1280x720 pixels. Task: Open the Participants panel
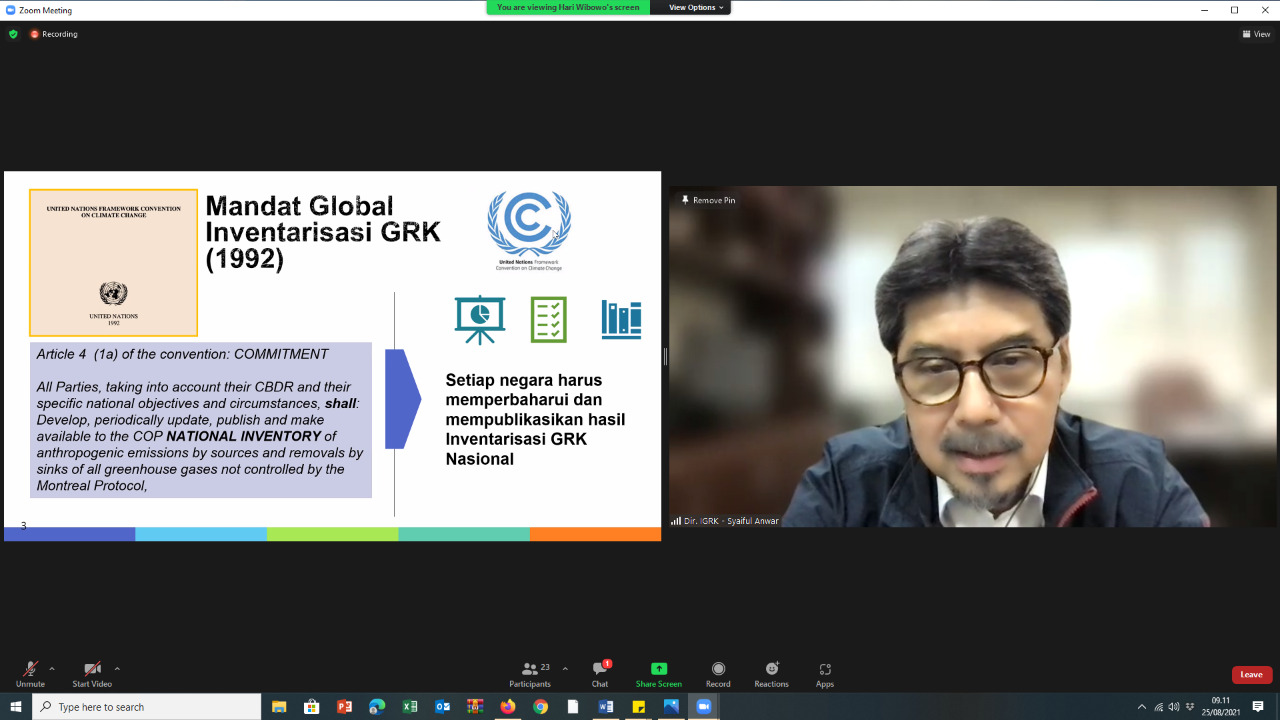tap(530, 674)
